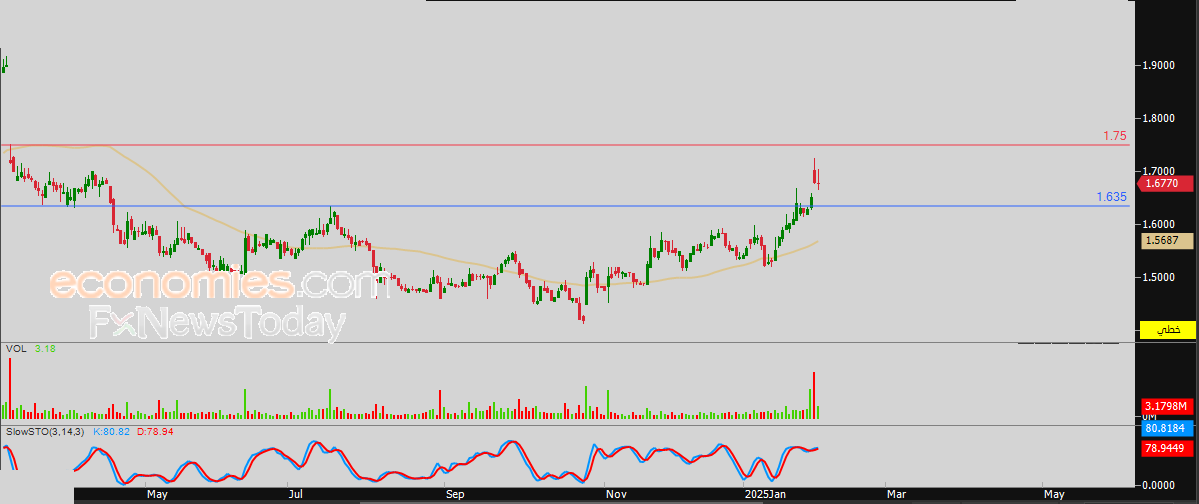The image size is (1199, 504).
Task: Select the K:80.82 stochastic reading
Action: point(112,432)
